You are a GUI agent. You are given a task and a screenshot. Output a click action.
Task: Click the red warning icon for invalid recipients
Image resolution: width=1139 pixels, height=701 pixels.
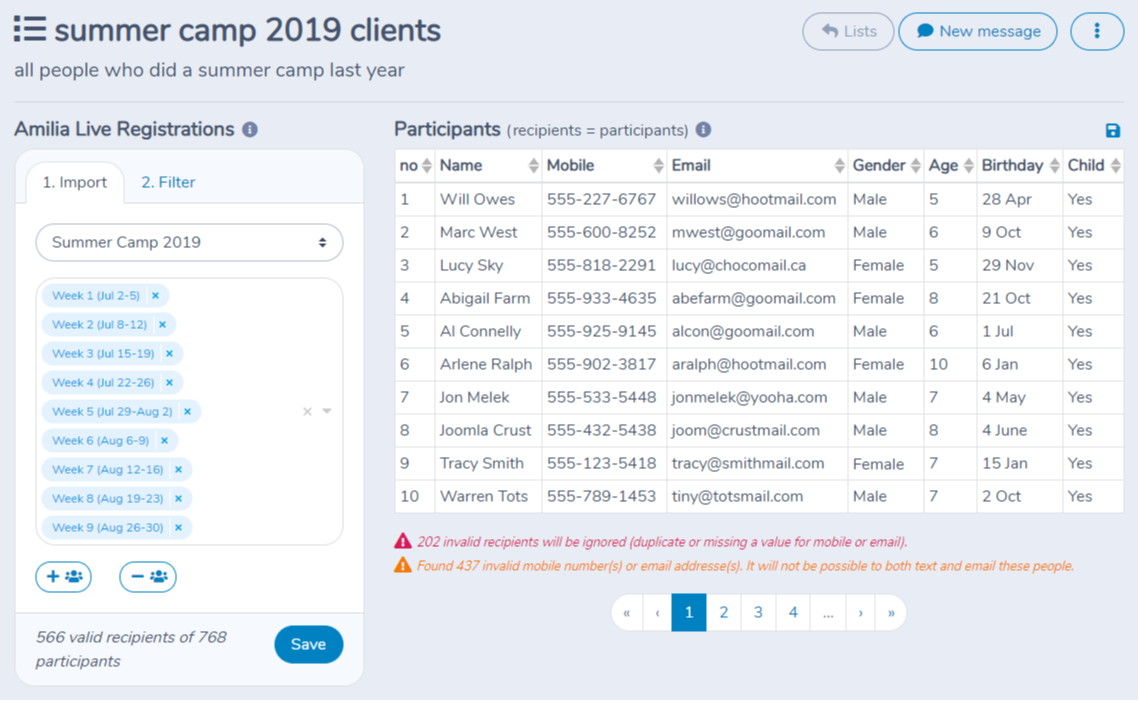pos(402,541)
